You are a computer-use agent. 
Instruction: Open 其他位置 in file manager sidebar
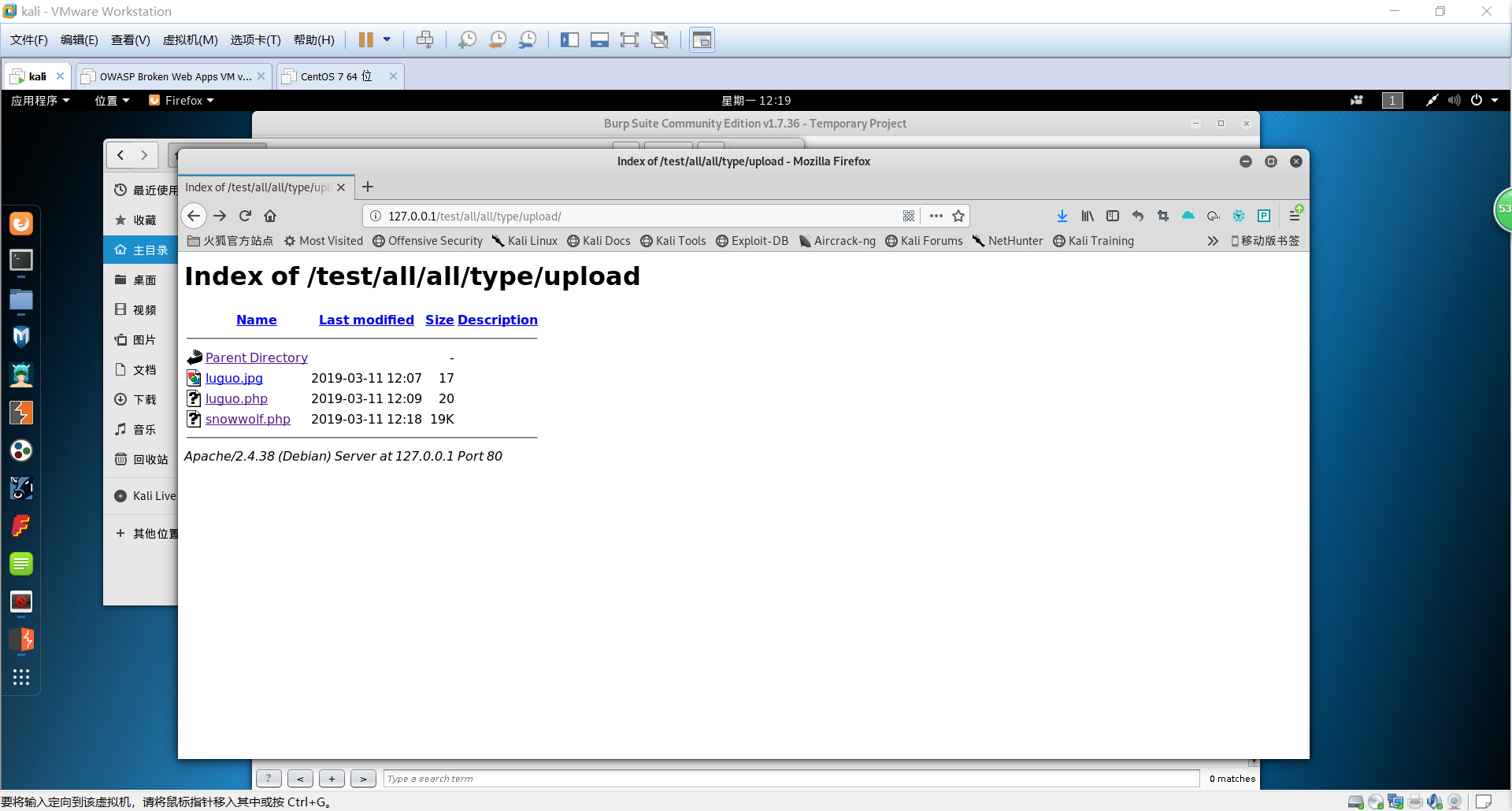[x=141, y=534]
